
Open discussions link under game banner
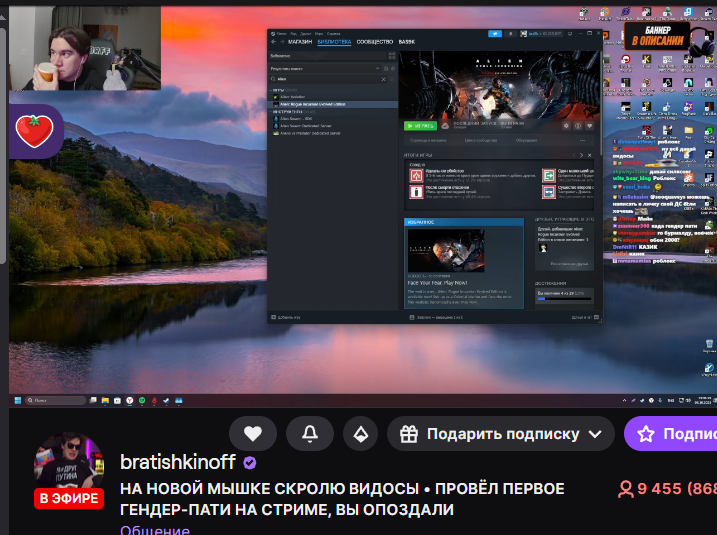tap(526, 140)
